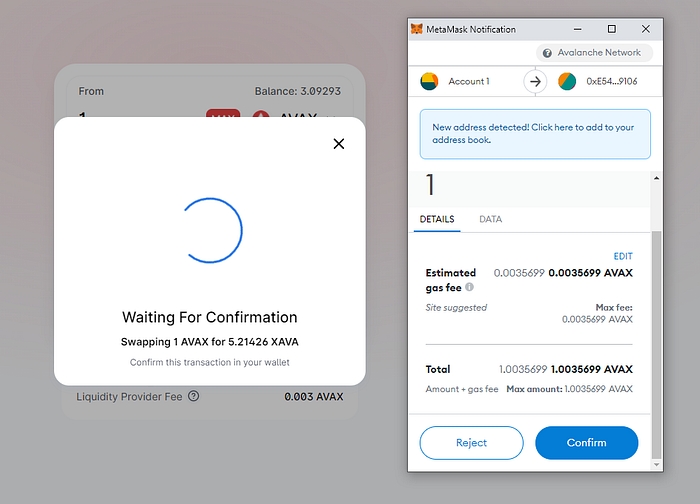Click the MAX amount button
Screen dimensions: 700x504
point(223,118)
